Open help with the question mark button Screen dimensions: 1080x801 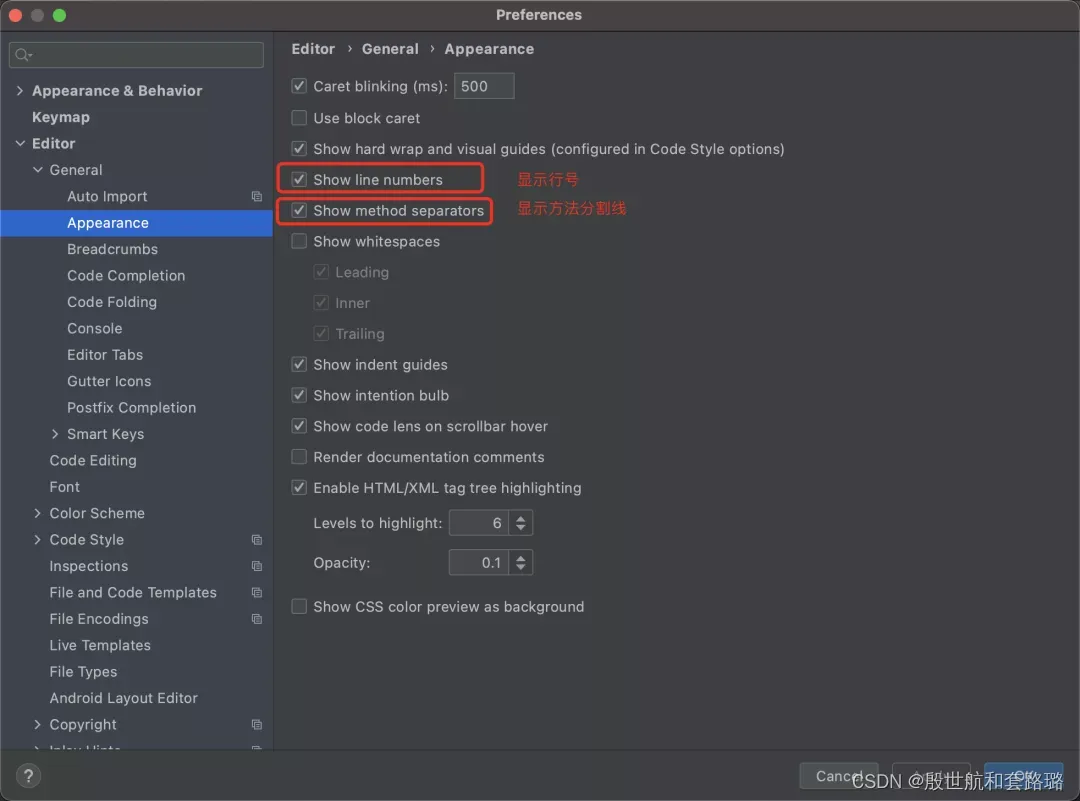[28, 776]
